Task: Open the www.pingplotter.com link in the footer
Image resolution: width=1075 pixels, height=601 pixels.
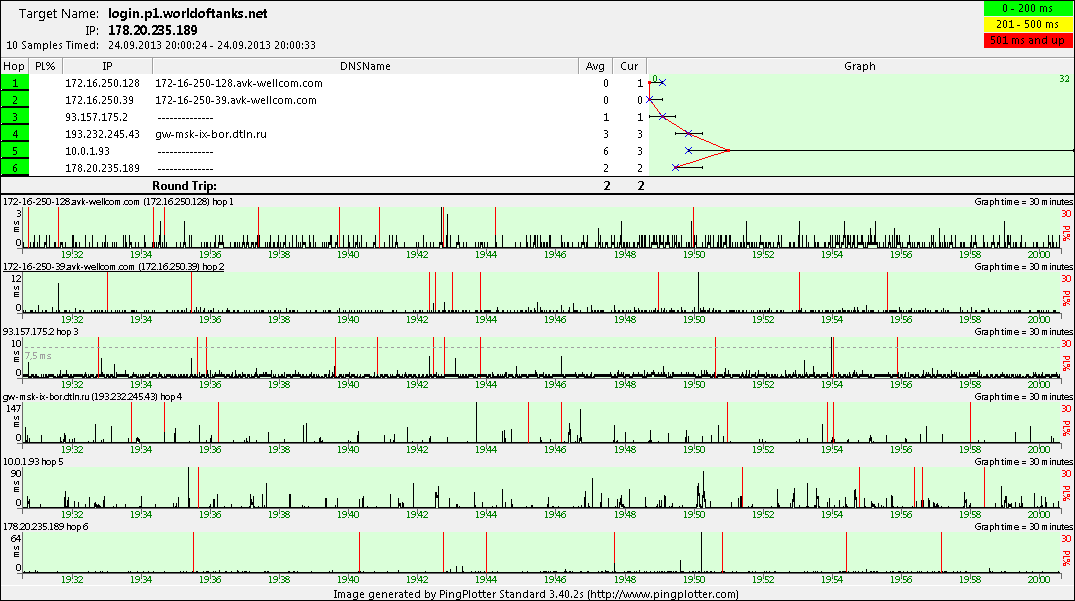Action: (x=664, y=594)
